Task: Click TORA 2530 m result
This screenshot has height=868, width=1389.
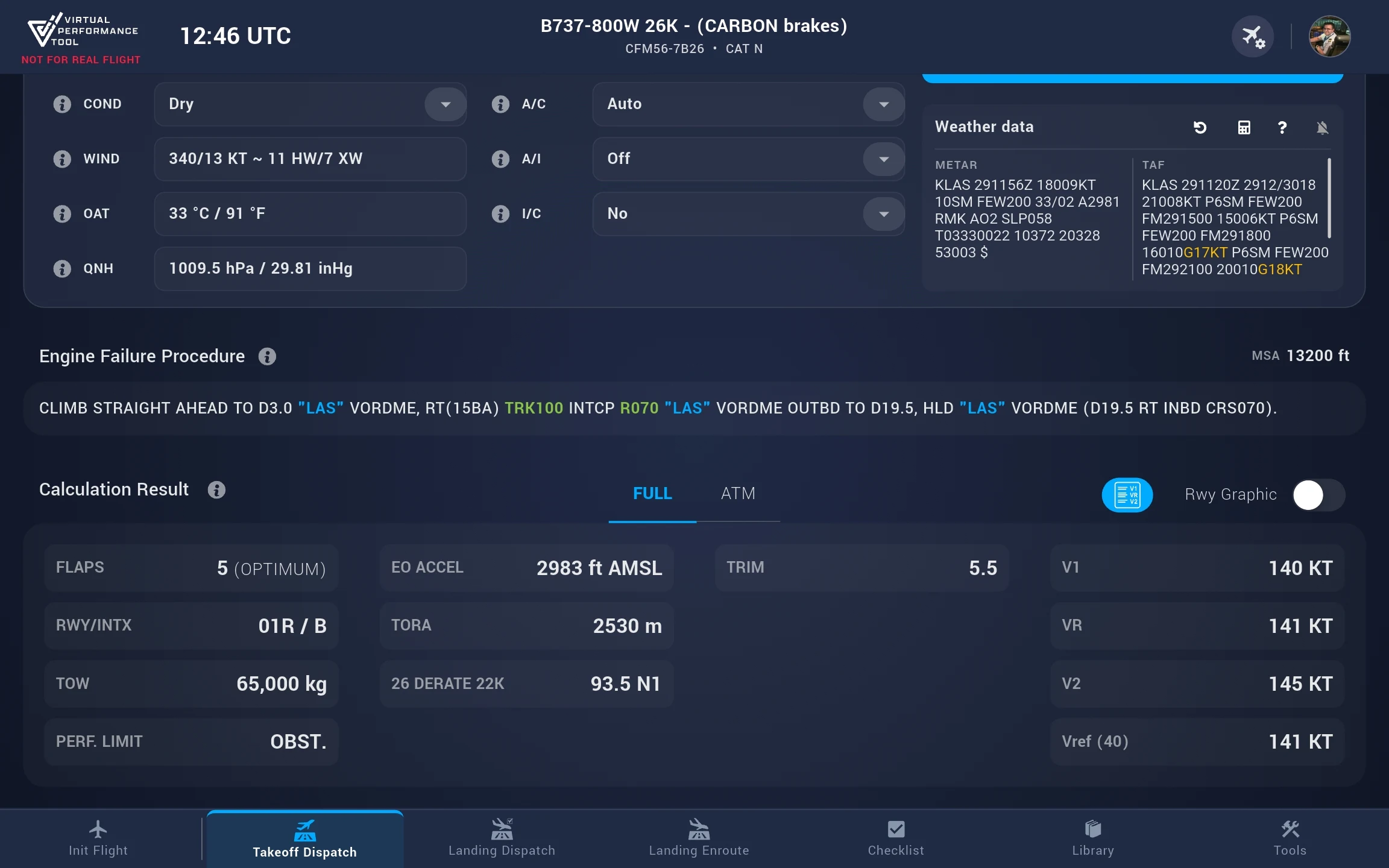Action: coord(526,626)
